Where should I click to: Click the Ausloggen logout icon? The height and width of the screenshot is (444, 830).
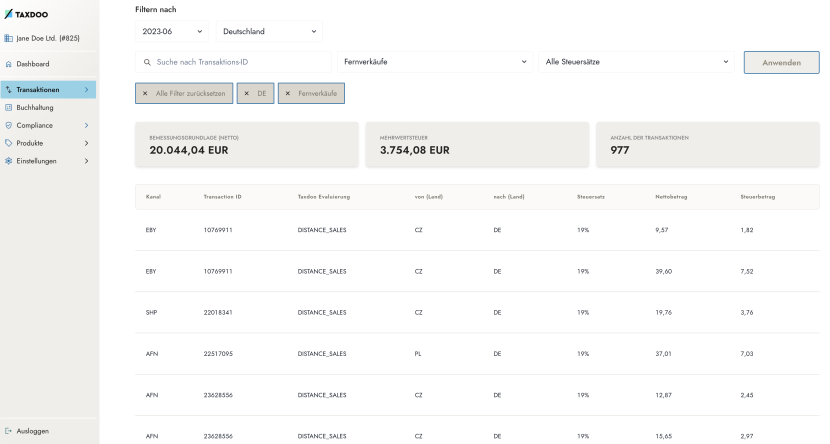[8, 431]
